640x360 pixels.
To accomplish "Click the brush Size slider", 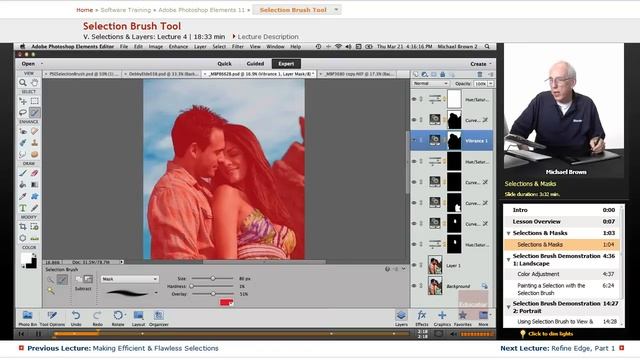I will [x=212, y=278].
